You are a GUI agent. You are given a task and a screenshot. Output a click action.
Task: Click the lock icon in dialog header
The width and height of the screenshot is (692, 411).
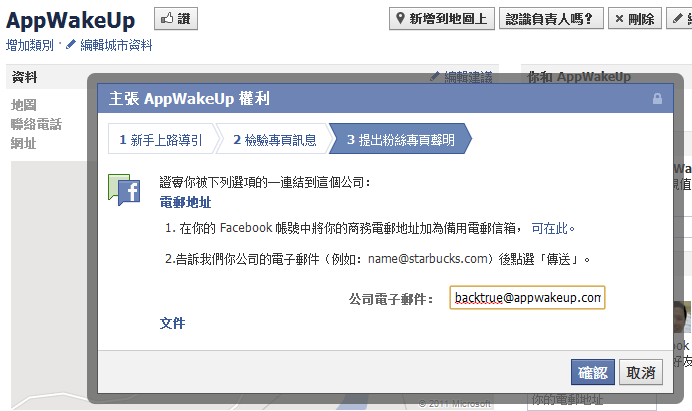pos(657,98)
